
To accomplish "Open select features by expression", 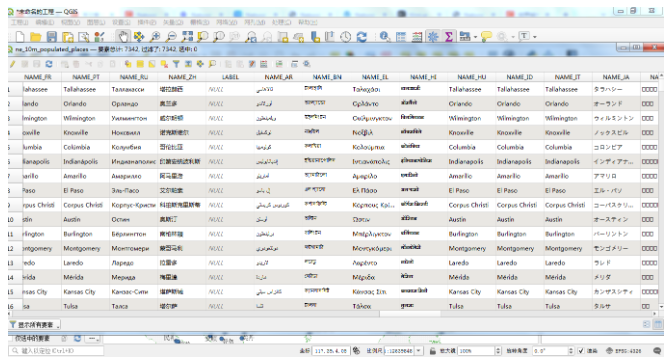I will [x=128, y=64].
